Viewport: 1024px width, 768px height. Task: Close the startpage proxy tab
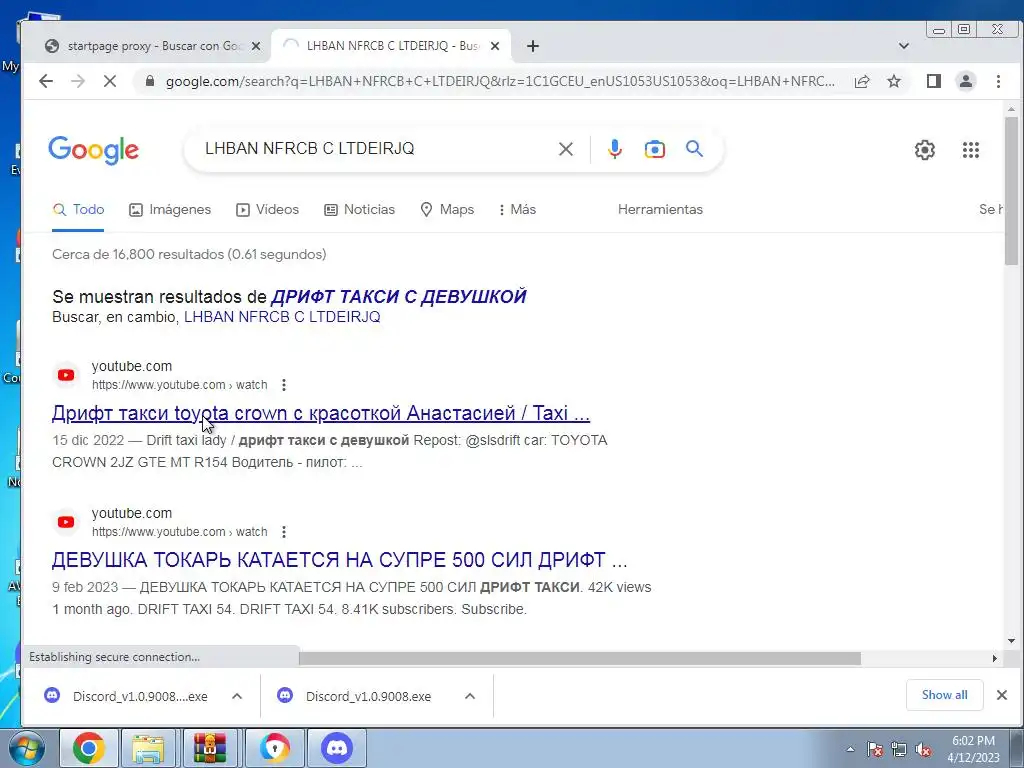click(256, 46)
